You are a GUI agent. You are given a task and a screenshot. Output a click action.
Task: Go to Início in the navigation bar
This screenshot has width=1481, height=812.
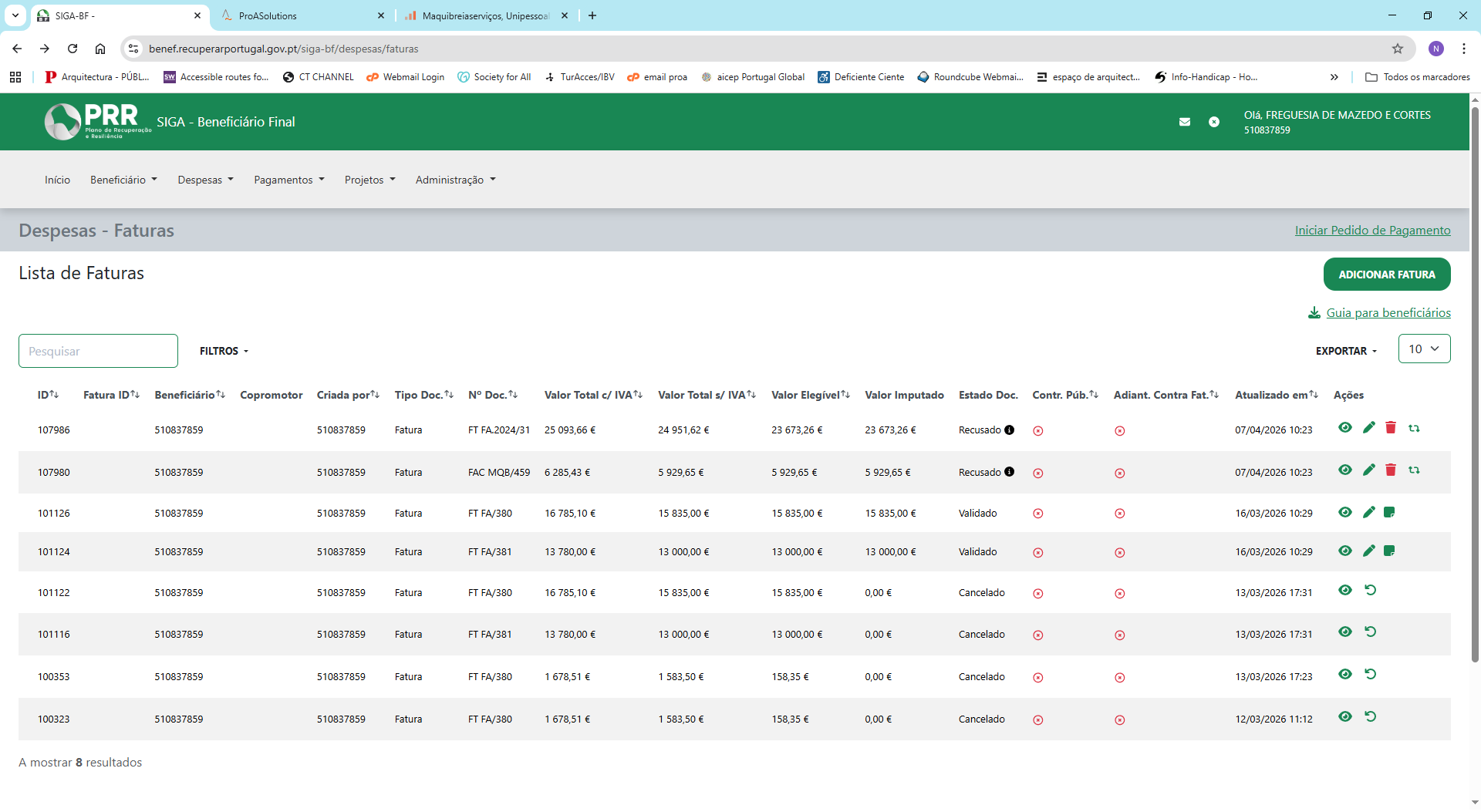point(57,180)
